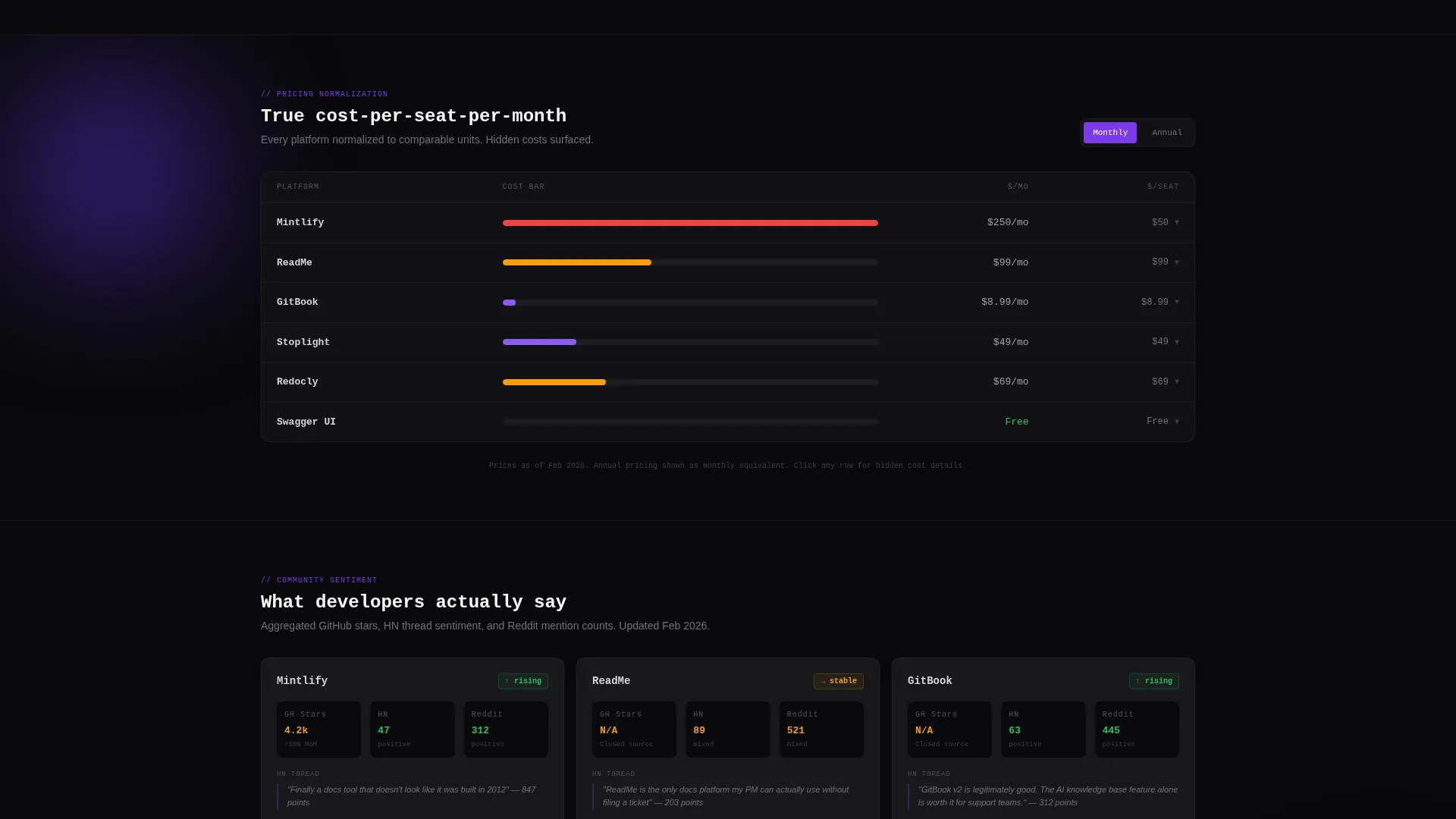Click the True cost-per-seat-per-month heading
Screen dimensions: 1456x819
(x=413, y=116)
